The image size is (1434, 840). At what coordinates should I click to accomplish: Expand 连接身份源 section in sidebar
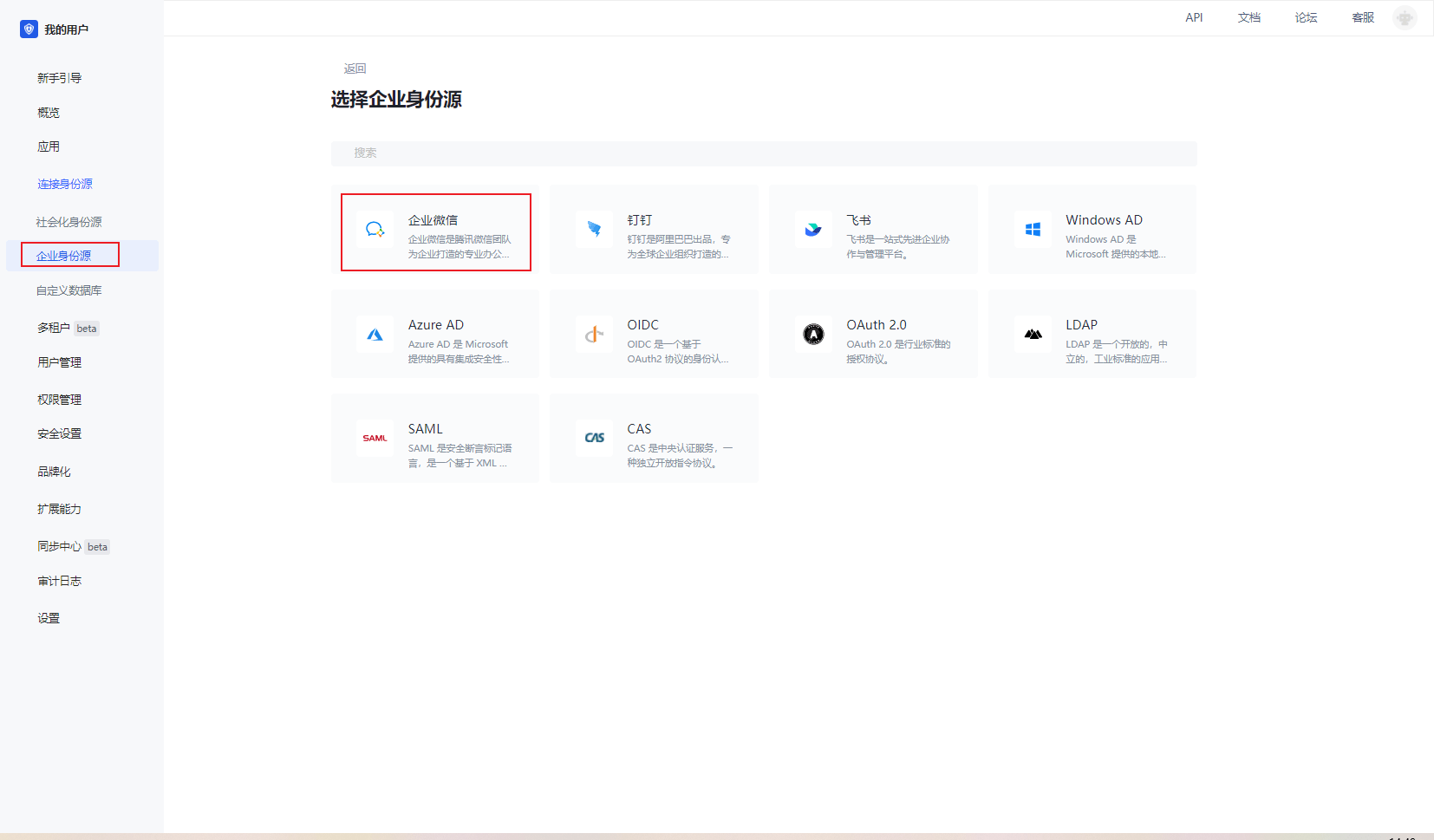coord(65,184)
